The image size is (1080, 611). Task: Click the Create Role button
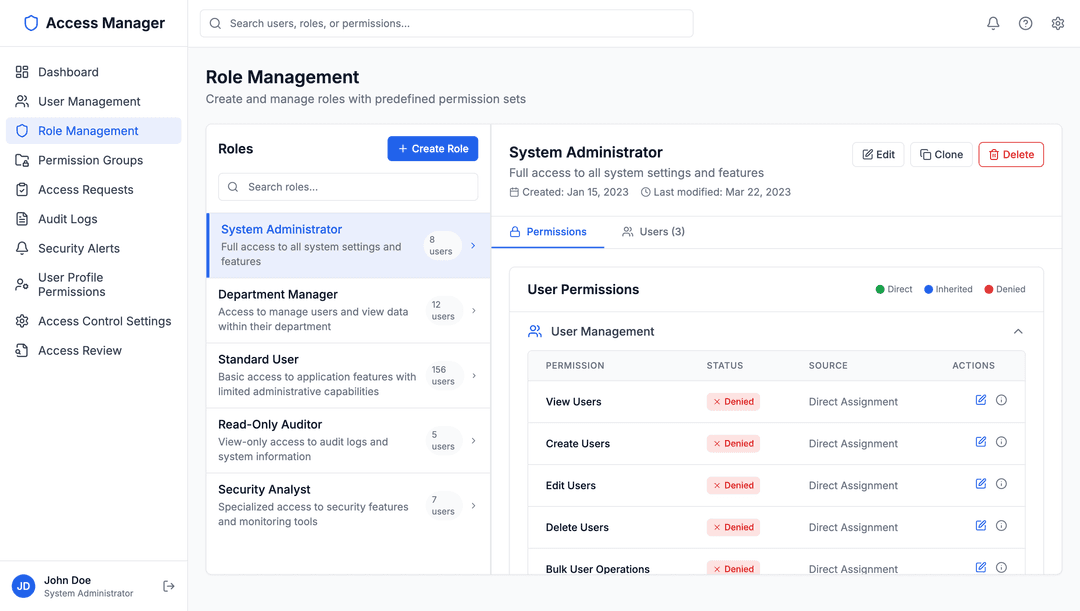433,148
